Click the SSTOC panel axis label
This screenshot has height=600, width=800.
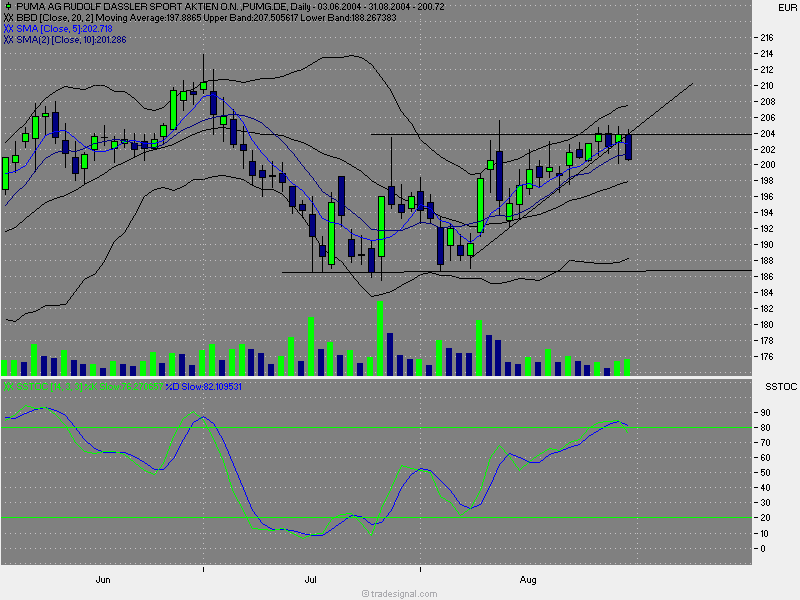pos(780,385)
